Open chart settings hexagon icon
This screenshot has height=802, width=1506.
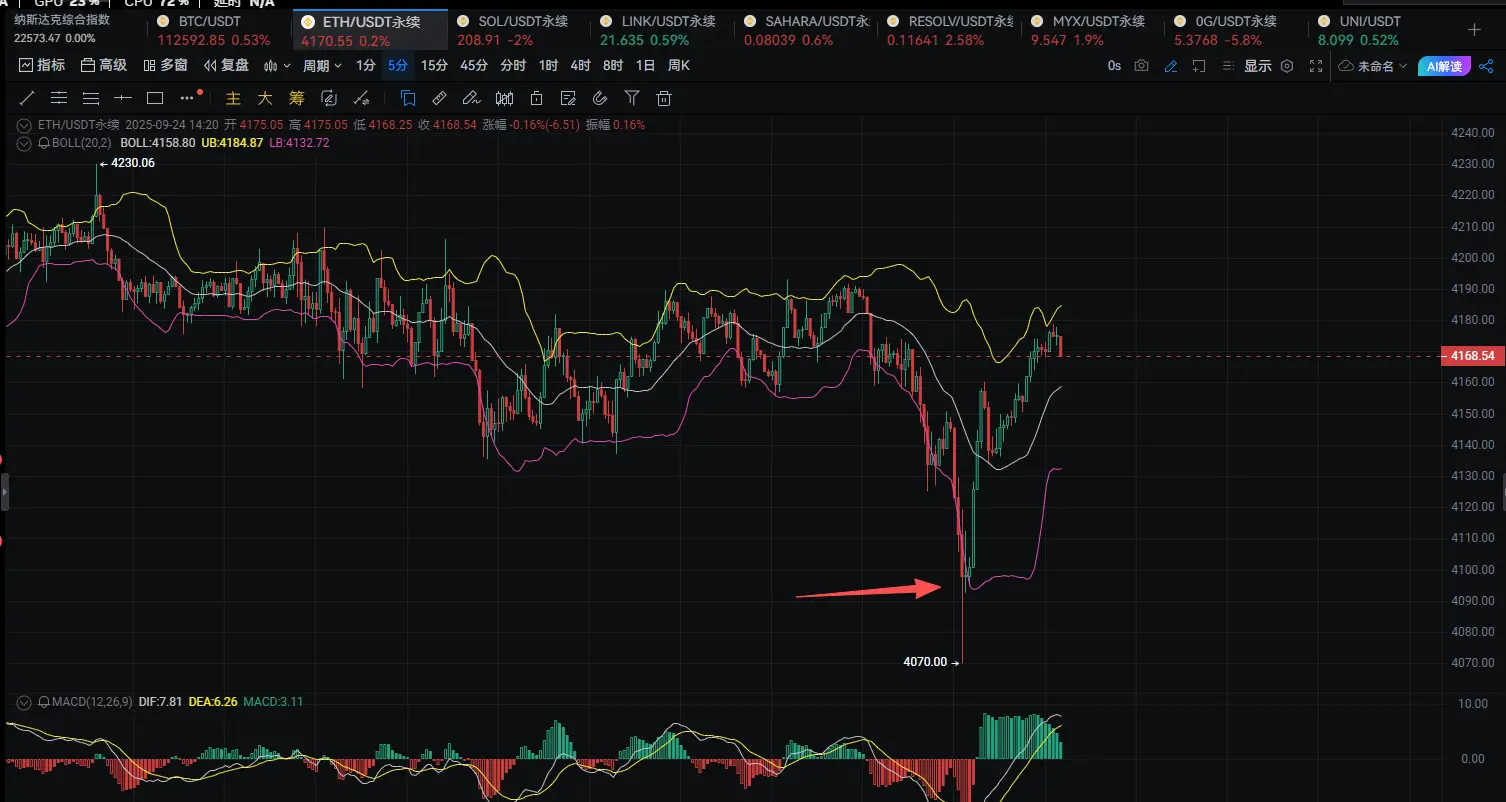1287,66
